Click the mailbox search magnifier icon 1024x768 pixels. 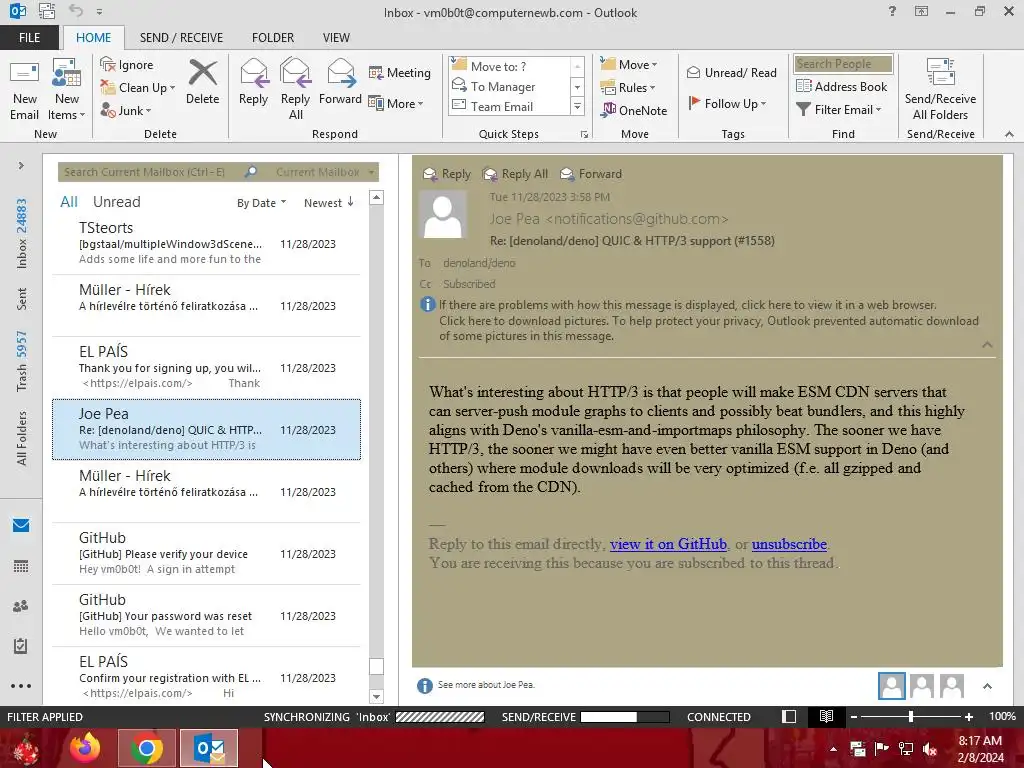point(251,172)
